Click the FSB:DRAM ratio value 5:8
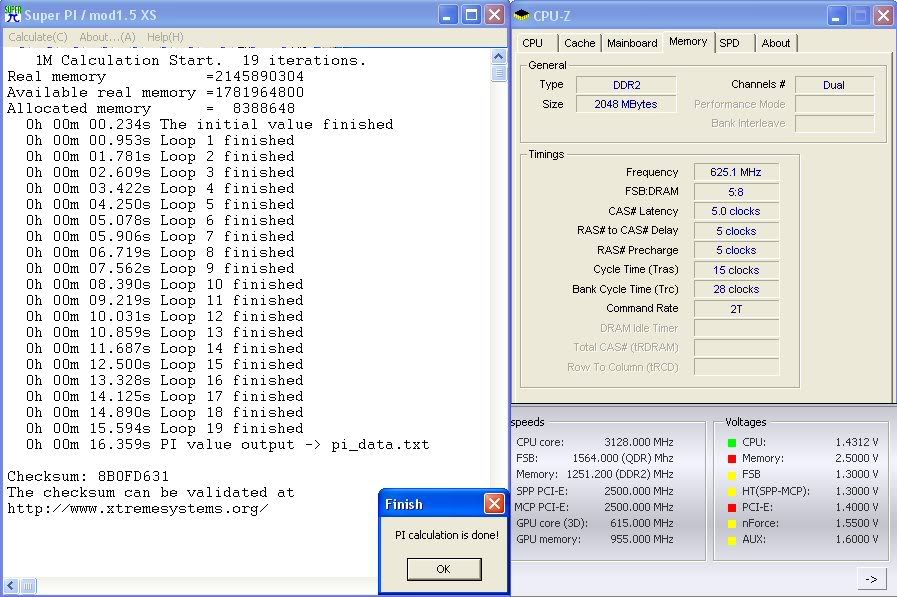 (736, 192)
